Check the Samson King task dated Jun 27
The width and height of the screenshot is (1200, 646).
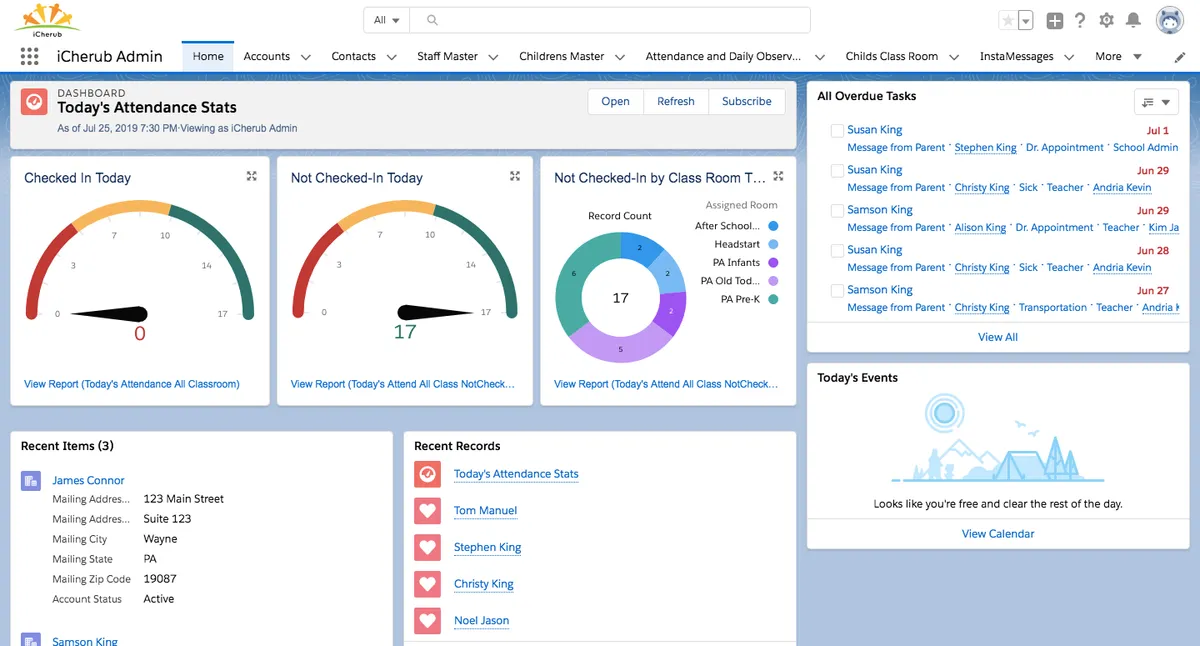tap(837, 291)
